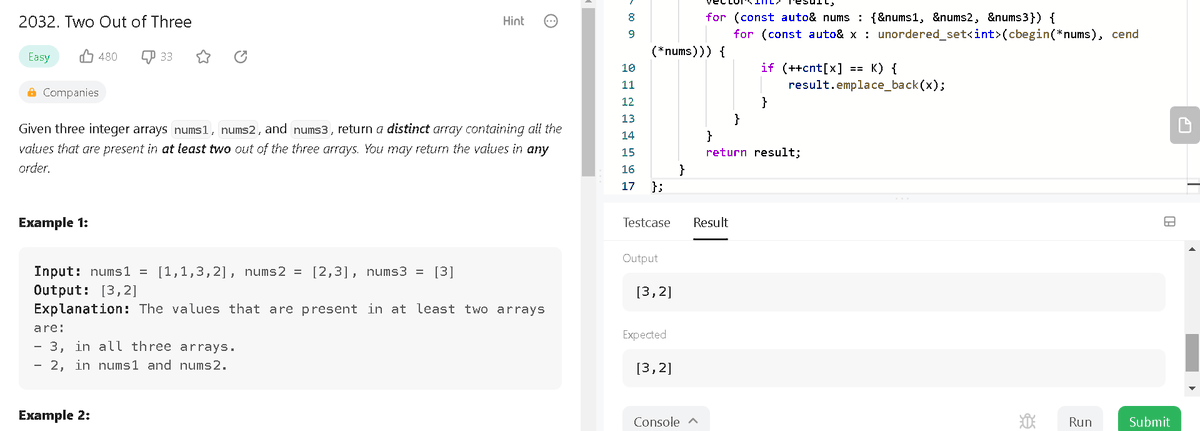Click code line number 15
Viewport: 1200px width, 431px height.
pos(628,152)
